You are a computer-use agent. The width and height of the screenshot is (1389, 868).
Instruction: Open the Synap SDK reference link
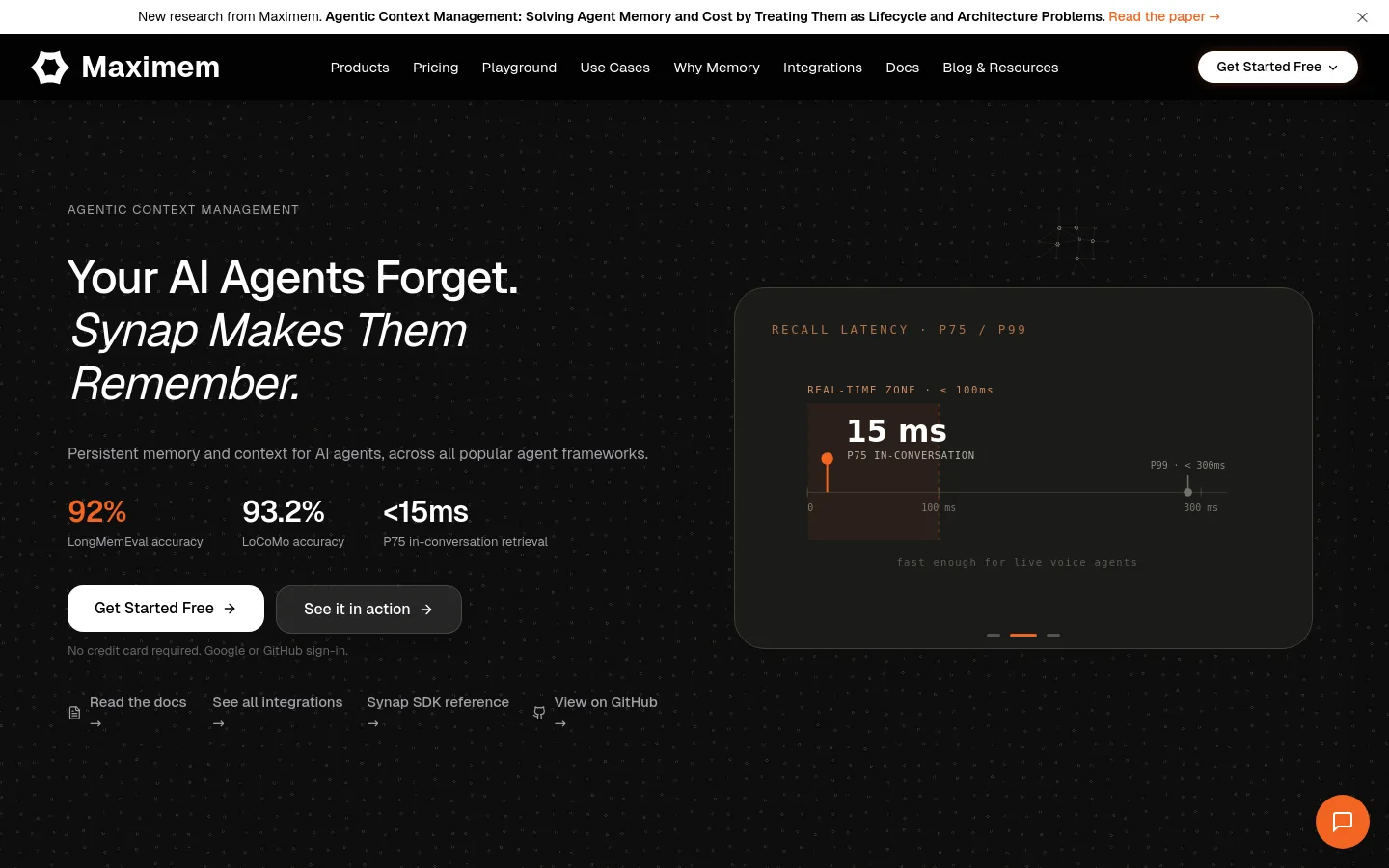point(438,712)
